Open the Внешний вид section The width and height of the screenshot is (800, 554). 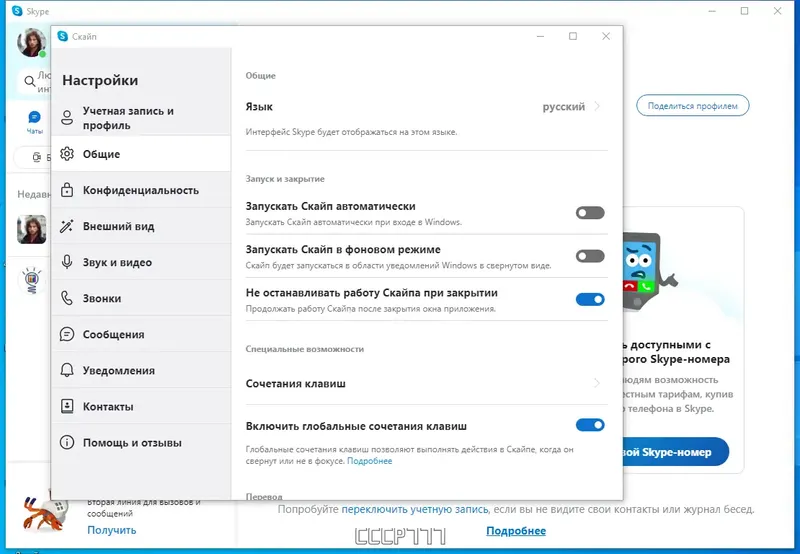point(141,226)
